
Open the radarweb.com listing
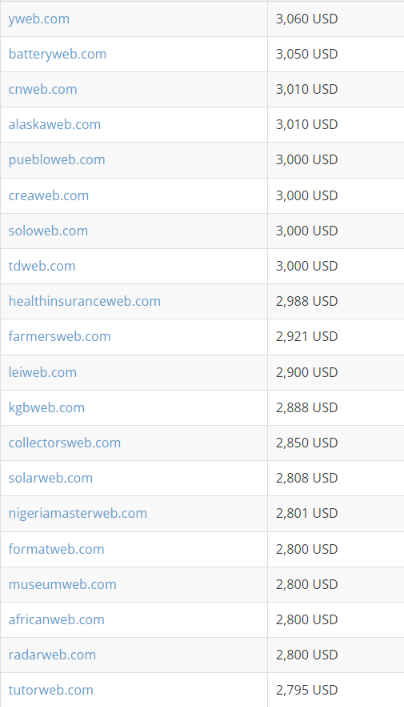click(x=52, y=655)
